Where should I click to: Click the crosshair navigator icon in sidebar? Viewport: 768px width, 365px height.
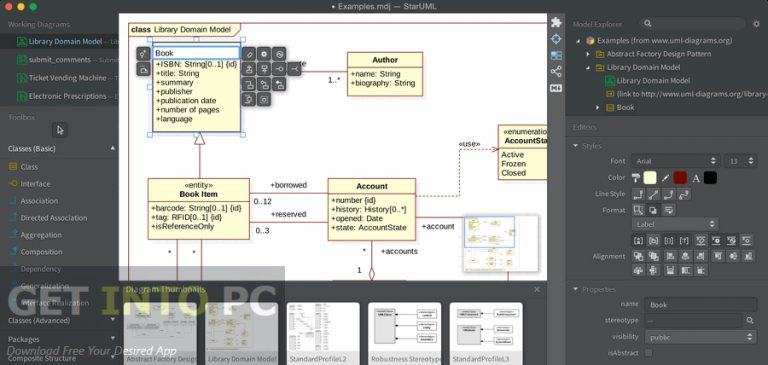click(556, 39)
